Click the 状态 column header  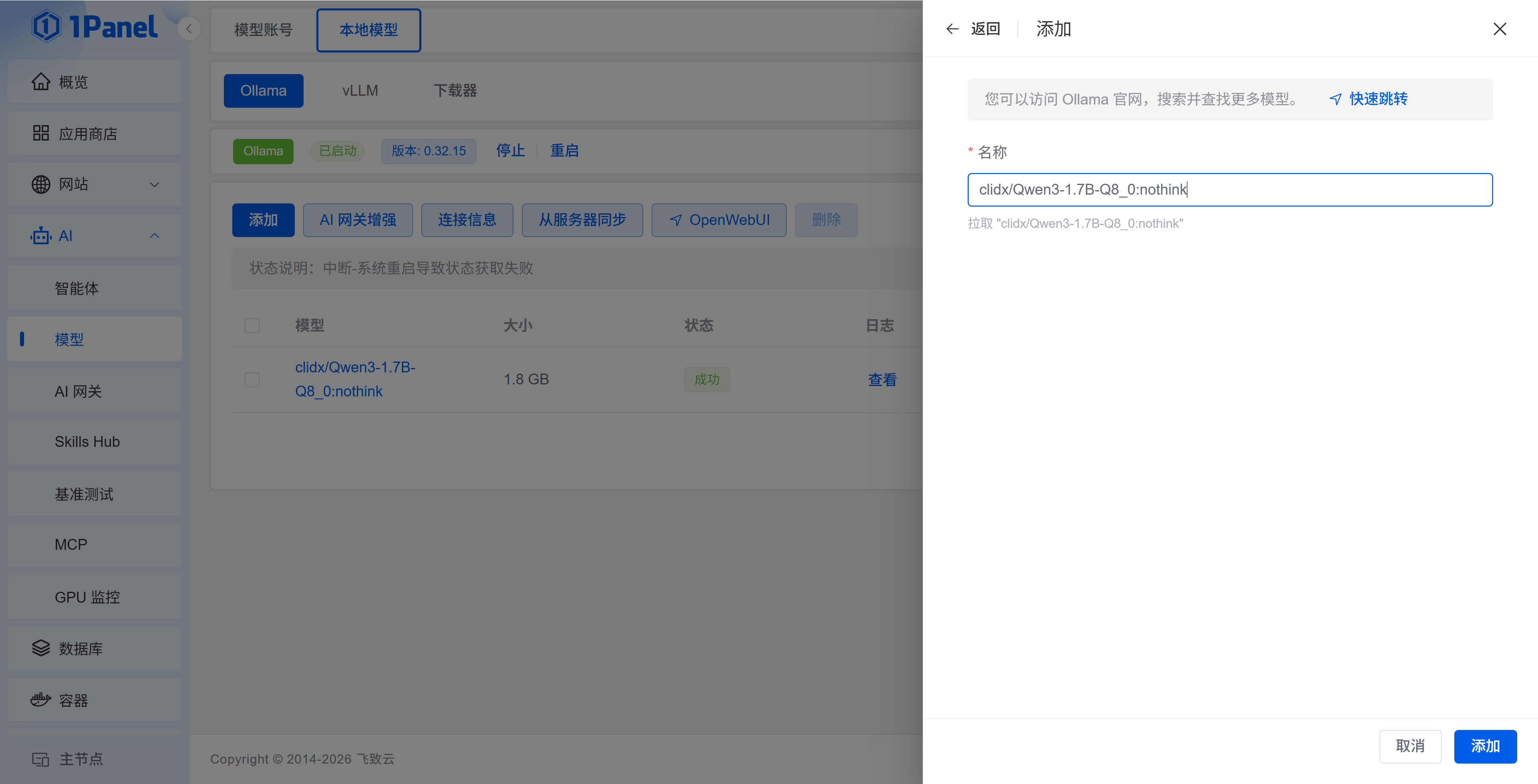point(699,326)
